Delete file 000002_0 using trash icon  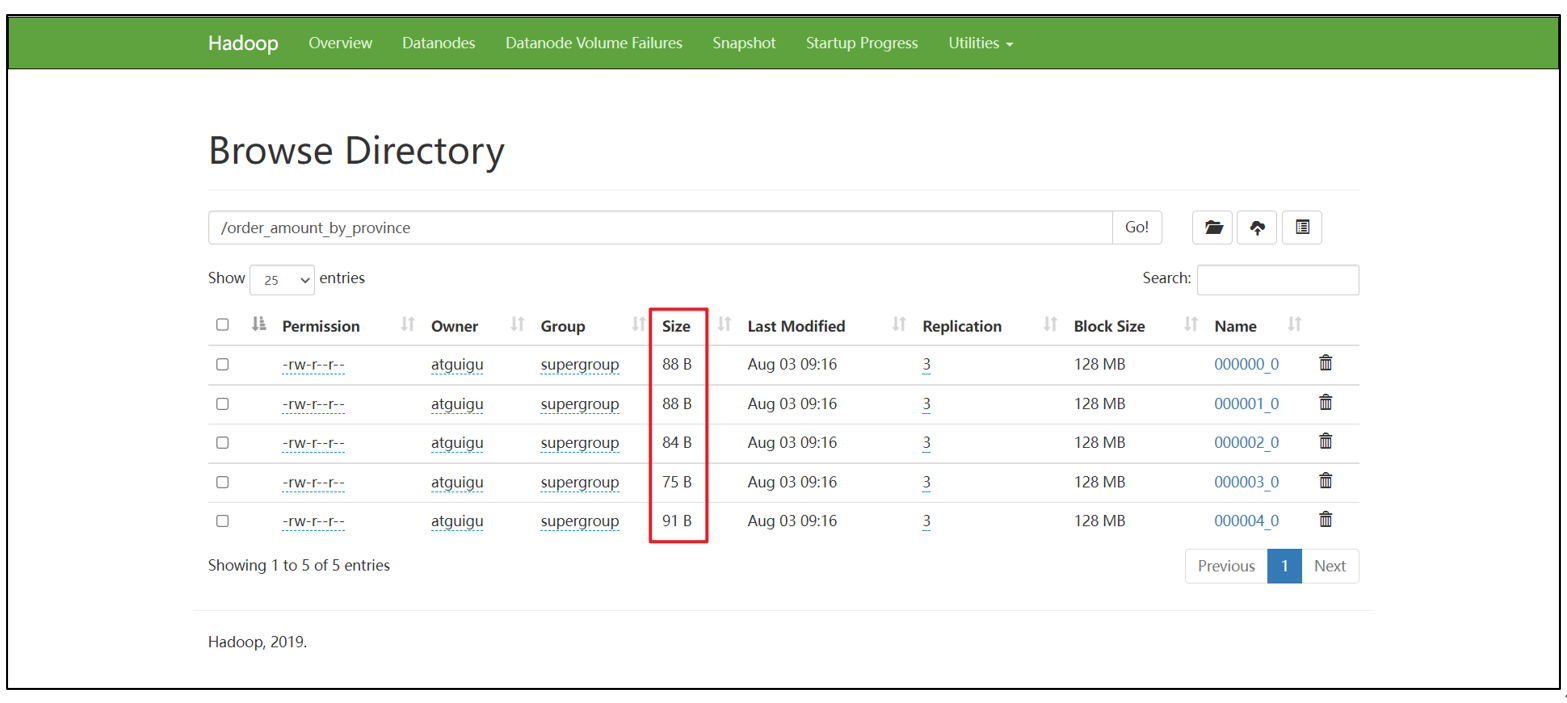pyautogui.click(x=1325, y=442)
